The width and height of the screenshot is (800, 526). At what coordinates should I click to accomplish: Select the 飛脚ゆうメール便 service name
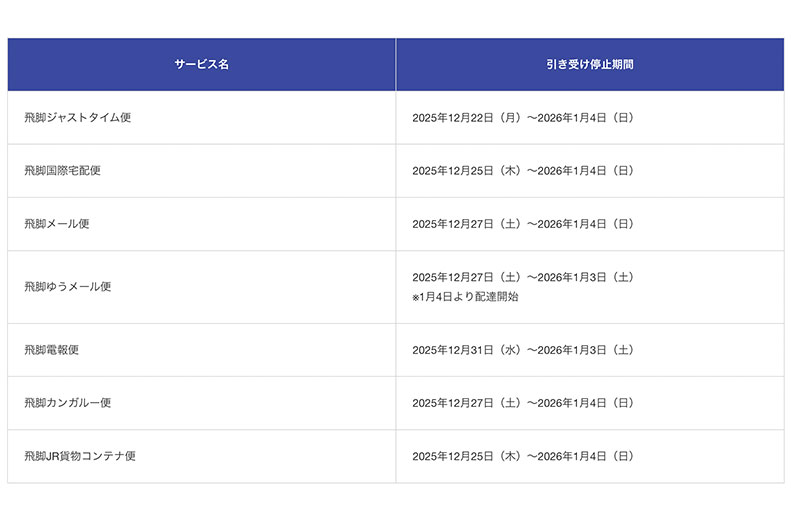tap(68, 287)
